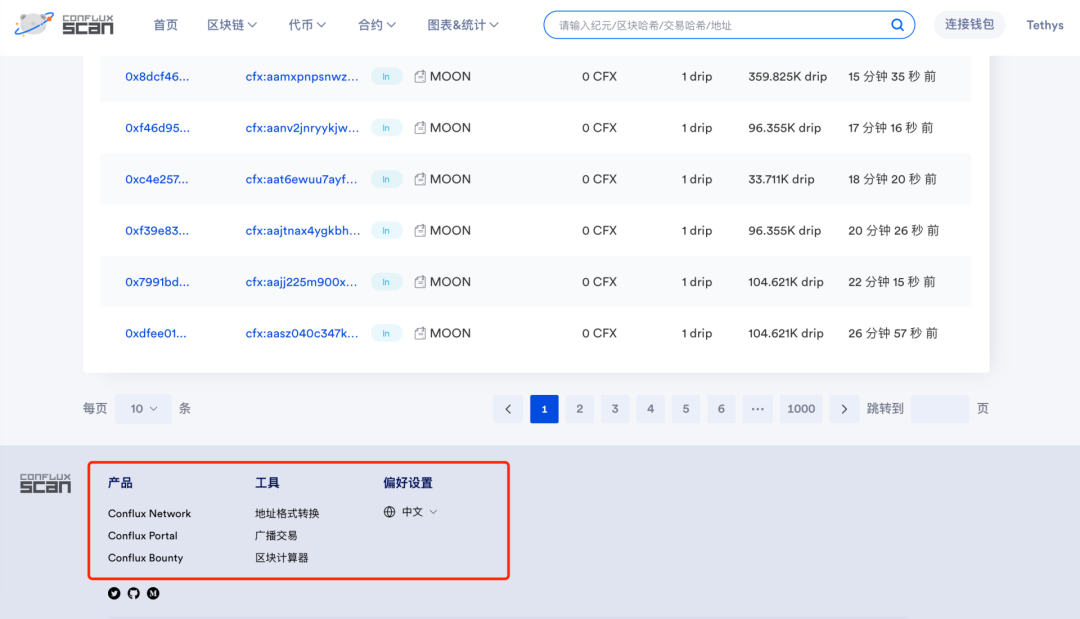
Task: Go to previous page arrow
Action: coord(508,409)
